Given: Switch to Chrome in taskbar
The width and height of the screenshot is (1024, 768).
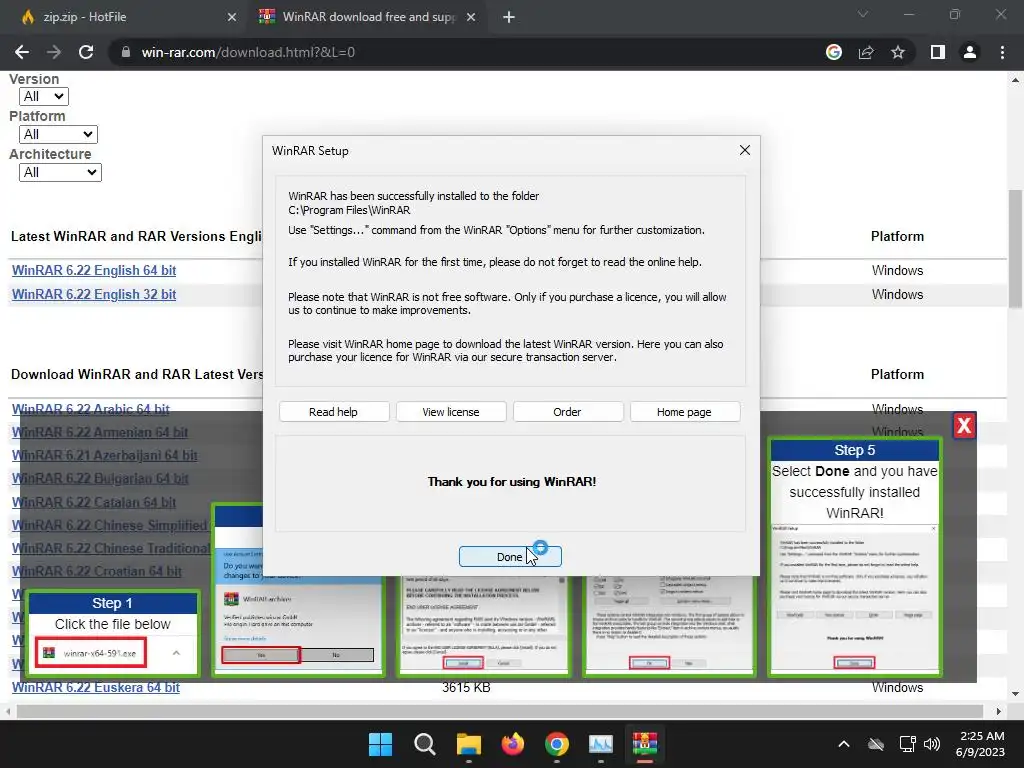Looking at the screenshot, I should coord(556,744).
